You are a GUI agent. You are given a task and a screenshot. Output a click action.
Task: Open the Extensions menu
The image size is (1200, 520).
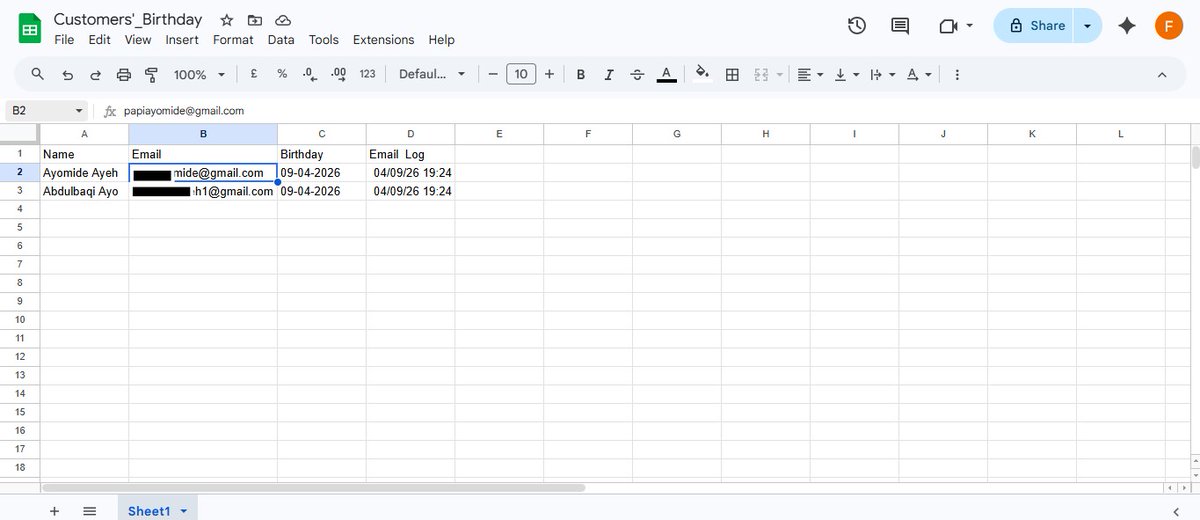coord(383,40)
